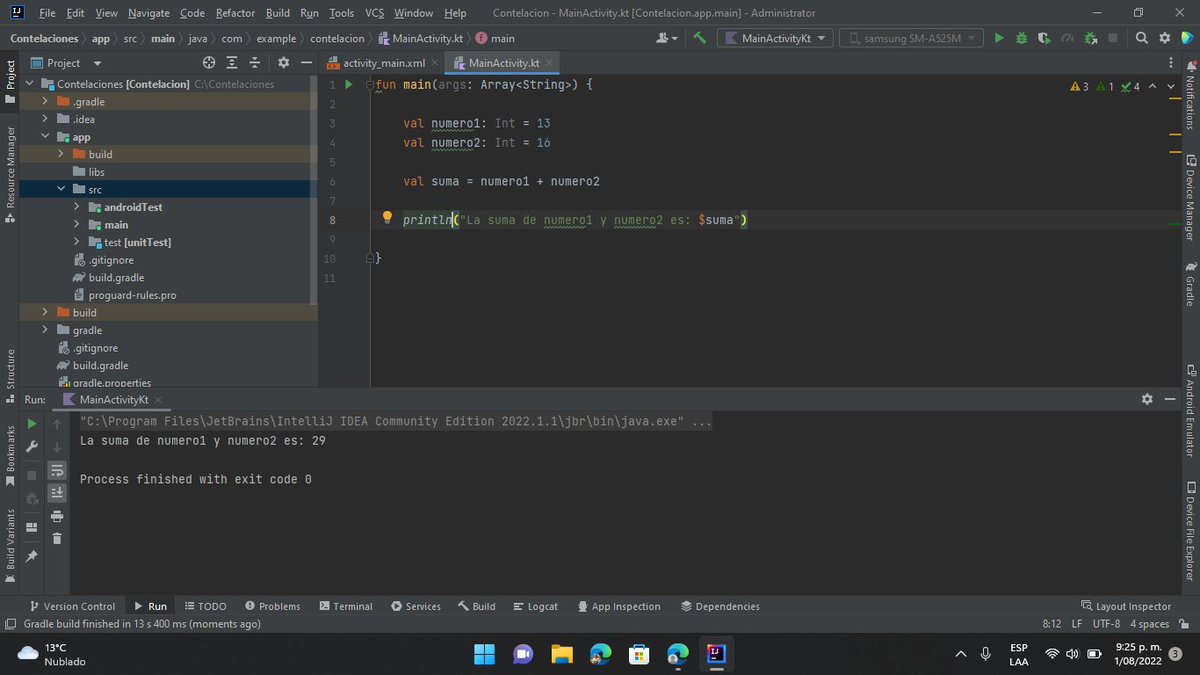Hide the Project panel with minus icon
This screenshot has height=675, width=1200.
306,63
